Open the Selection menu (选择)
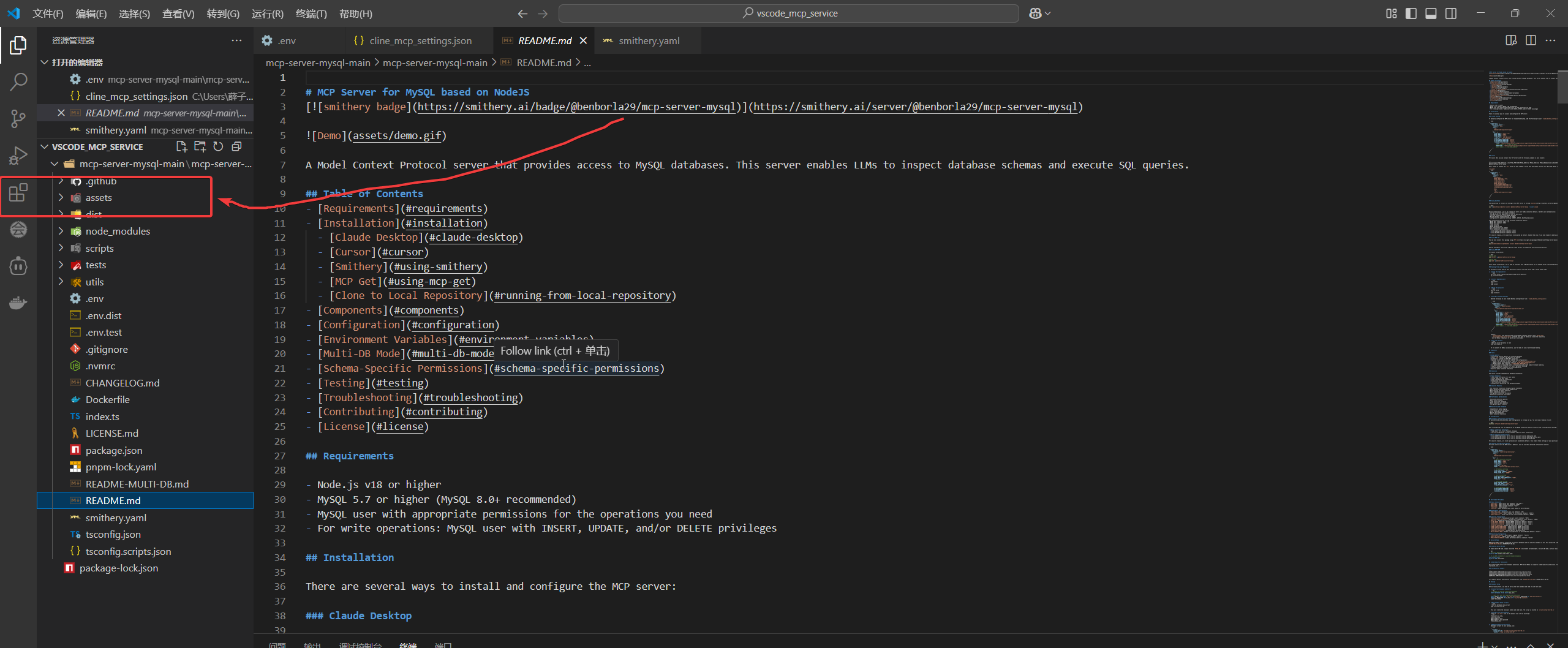 134,13
